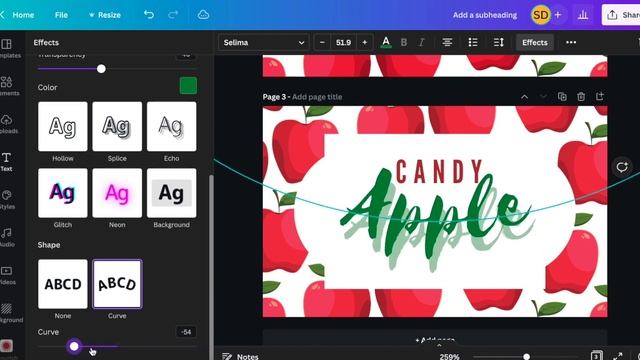The height and width of the screenshot is (360, 640).
Task: Click the redo arrow icon
Action: [173, 15]
